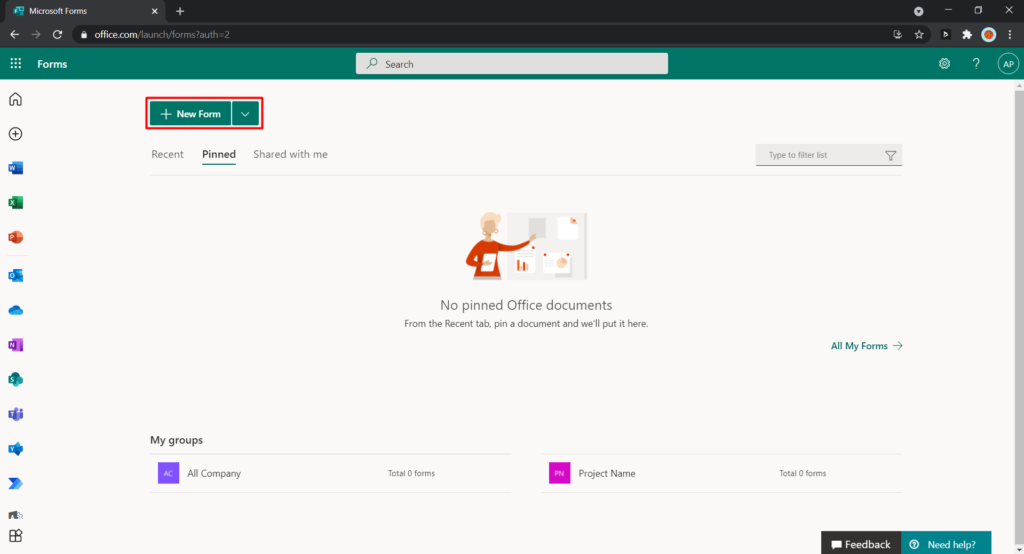
Task: Open the Chrome three-dot menu
Action: pos(1010,35)
